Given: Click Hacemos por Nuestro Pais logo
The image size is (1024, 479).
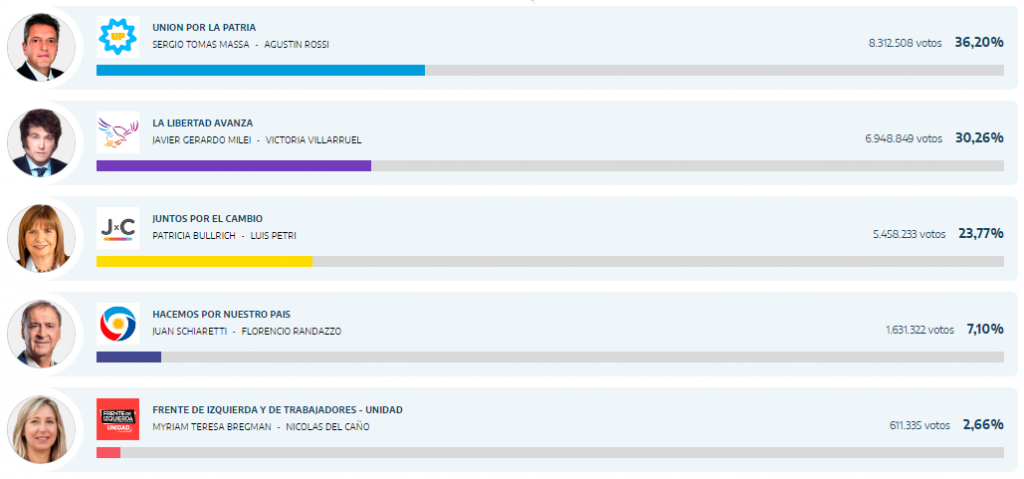Looking at the screenshot, I should (x=118, y=324).
